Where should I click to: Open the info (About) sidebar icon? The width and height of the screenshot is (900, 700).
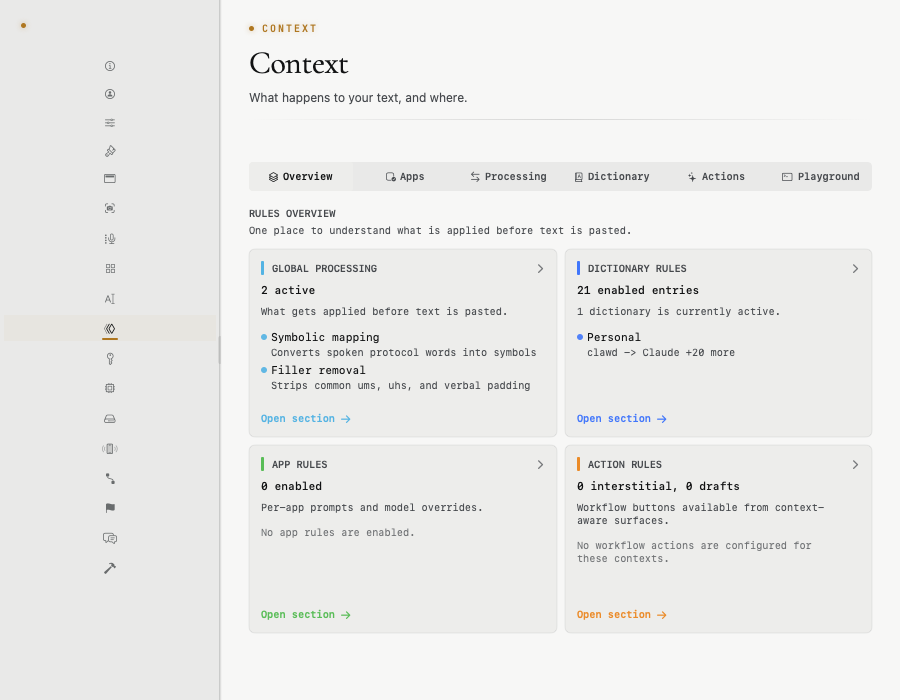click(x=110, y=66)
